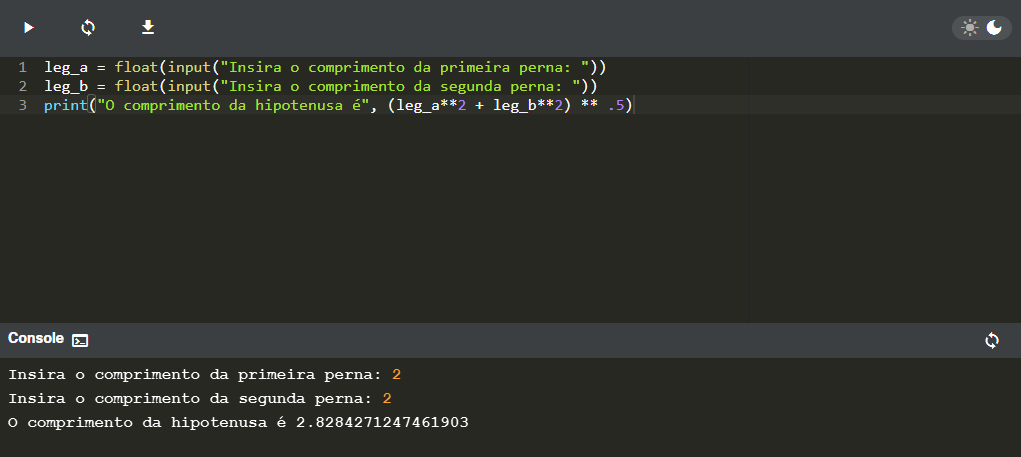Viewport: 1021px width, 457px height.
Task: Click string "Insira o comprimento da segunda perna: " in code
Action: click(400, 86)
